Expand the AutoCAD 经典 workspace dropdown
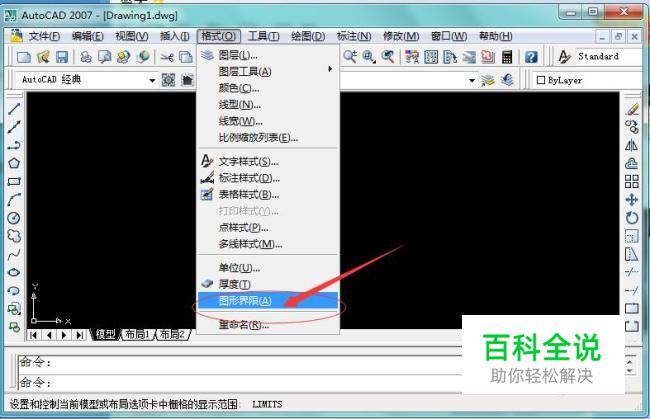This screenshot has height=419, width=650. [x=152, y=80]
